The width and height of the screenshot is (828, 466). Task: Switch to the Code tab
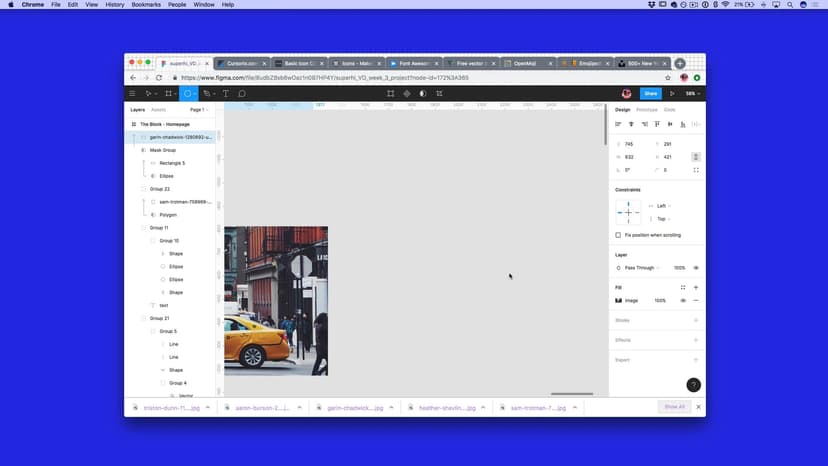670,110
